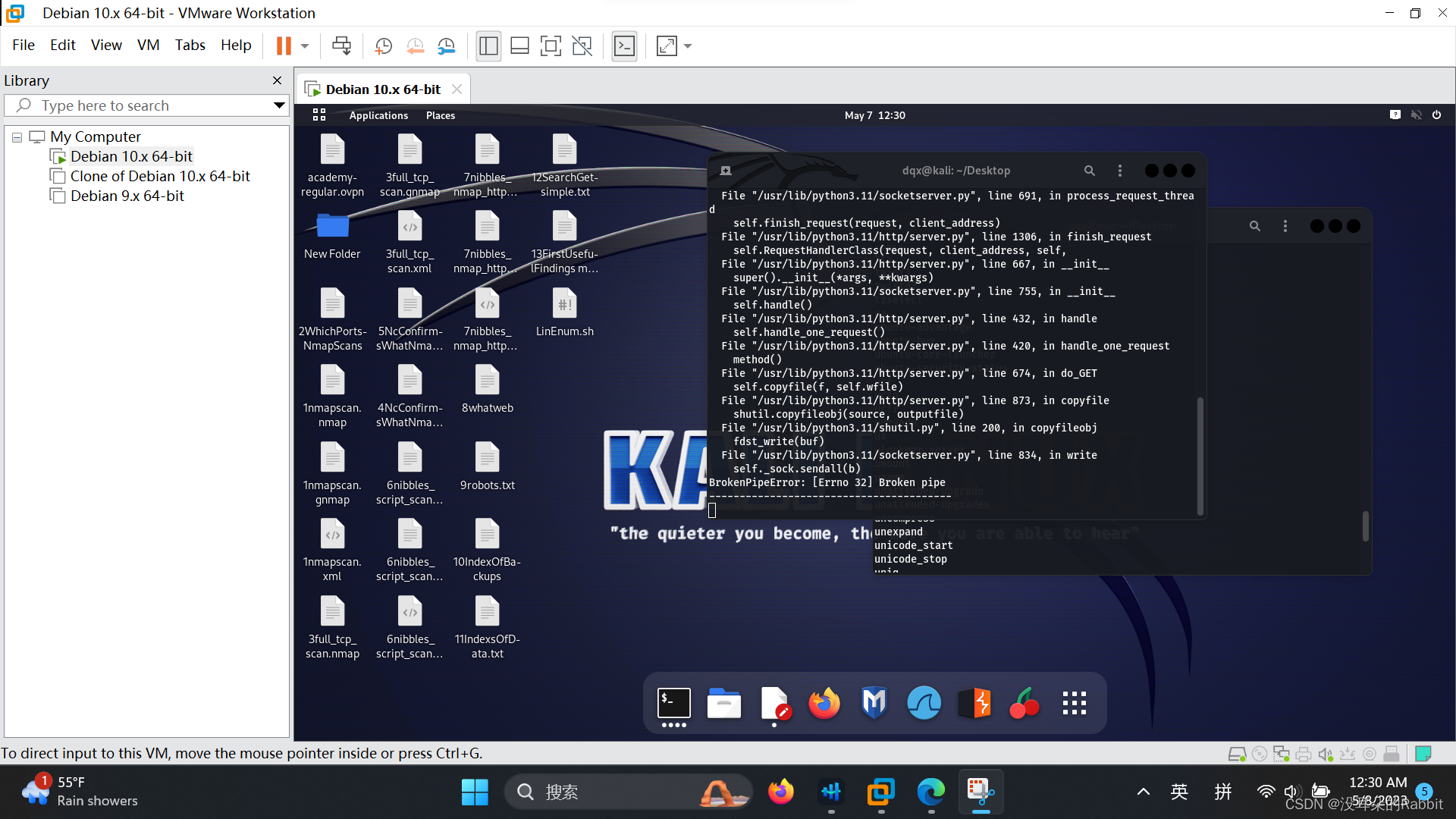Select the academy-regular.ovpn desktop file
Viewport: 1456px width, 819px height.
point(332,165)
